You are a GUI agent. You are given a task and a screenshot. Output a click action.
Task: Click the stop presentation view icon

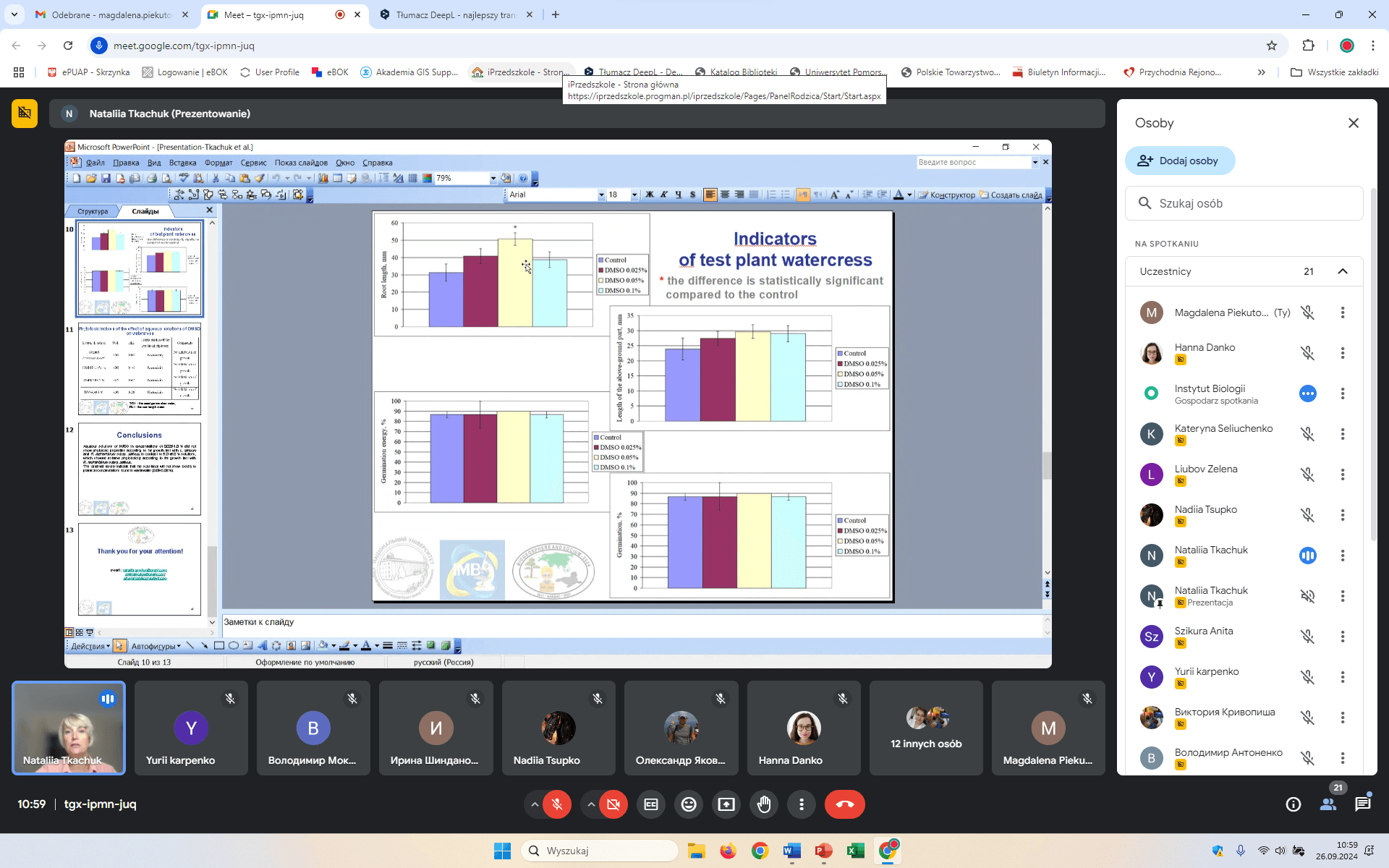click(25, 113)
